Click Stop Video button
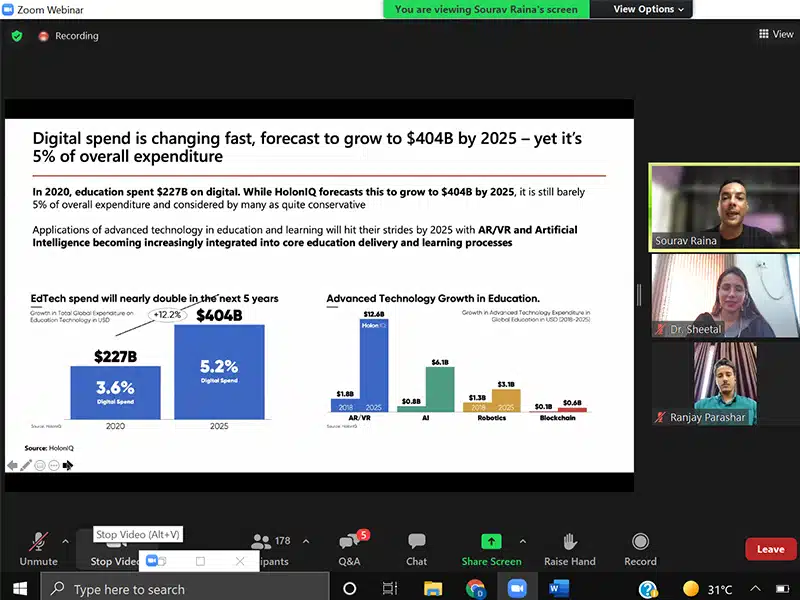This screenshot has width=800, height=600. tap(114, 560)
